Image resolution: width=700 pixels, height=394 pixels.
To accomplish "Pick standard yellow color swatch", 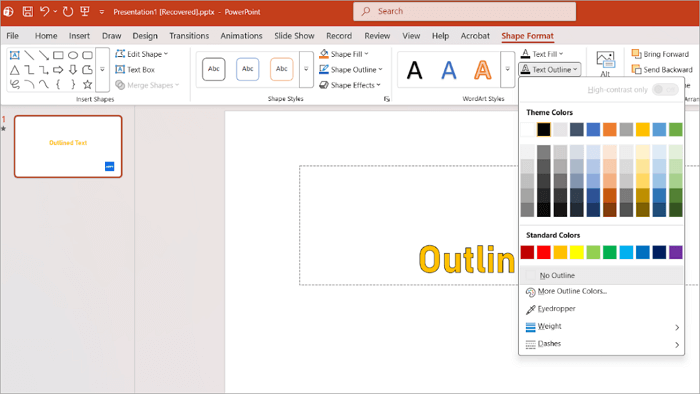I will coord(576,252).
